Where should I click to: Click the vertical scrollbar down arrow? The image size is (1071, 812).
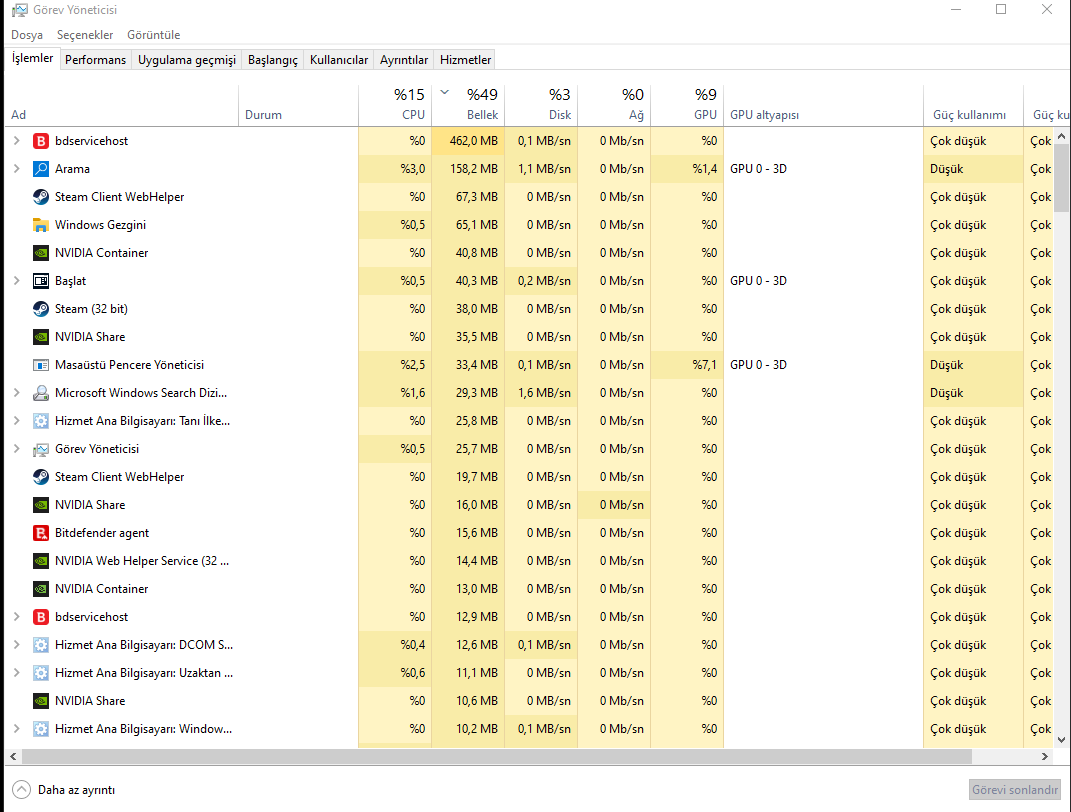1061,740
